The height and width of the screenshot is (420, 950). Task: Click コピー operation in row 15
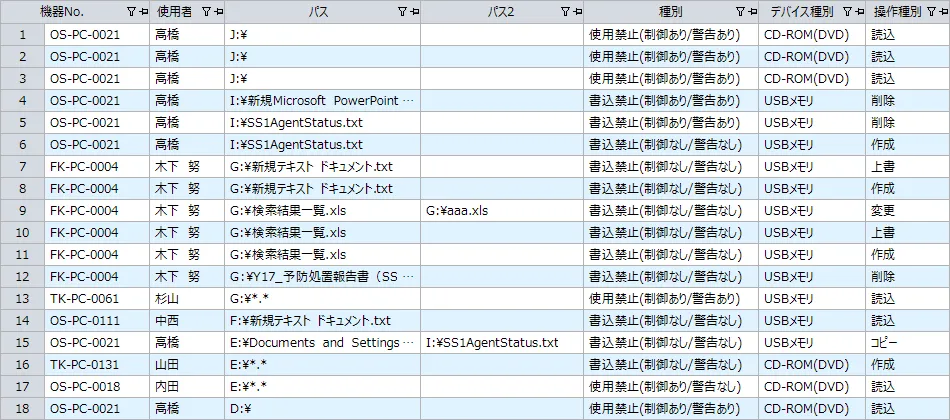[908, 342]
